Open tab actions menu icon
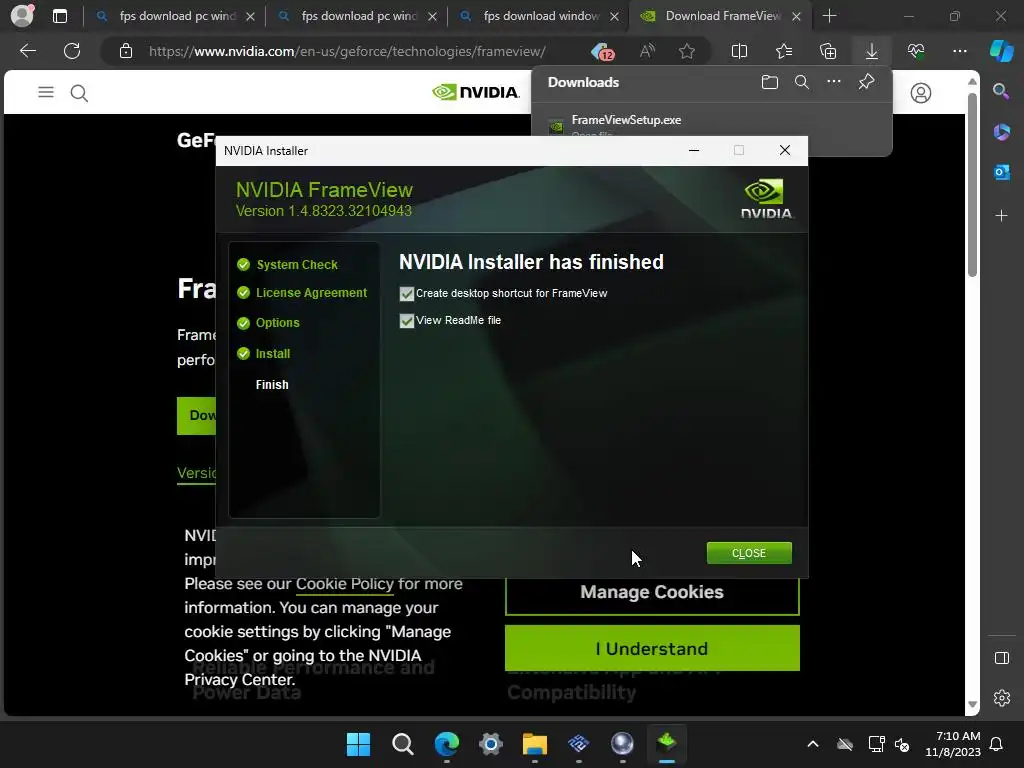 click(60, 16)
